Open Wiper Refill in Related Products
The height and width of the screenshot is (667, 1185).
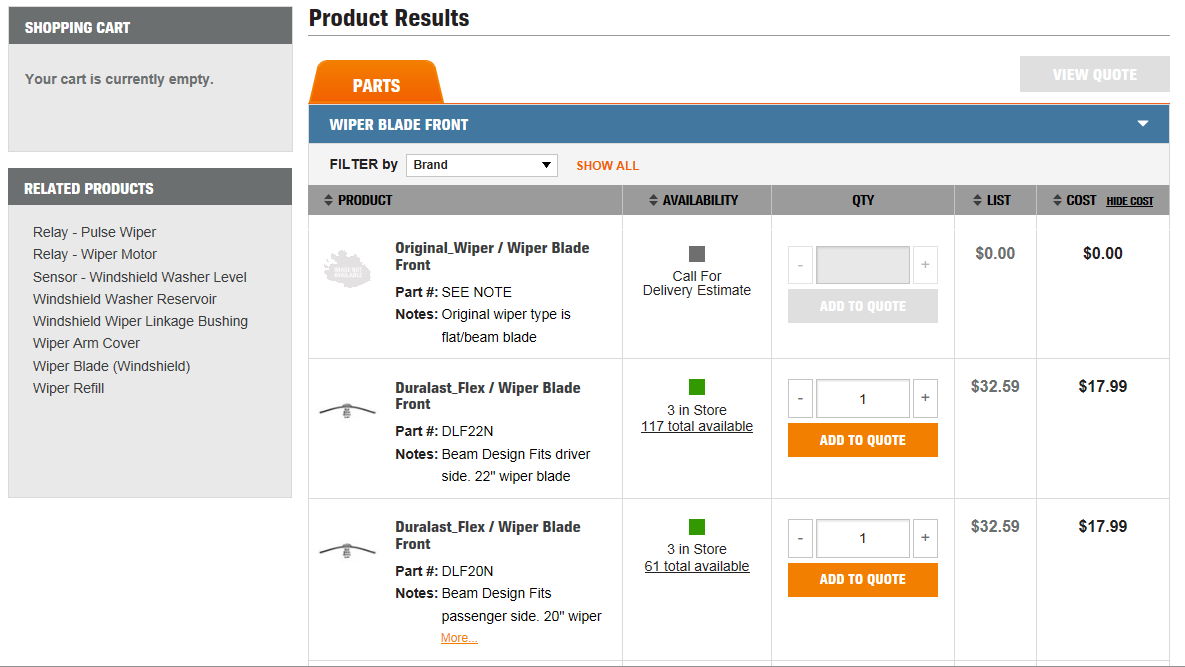(x=68, y=388)
